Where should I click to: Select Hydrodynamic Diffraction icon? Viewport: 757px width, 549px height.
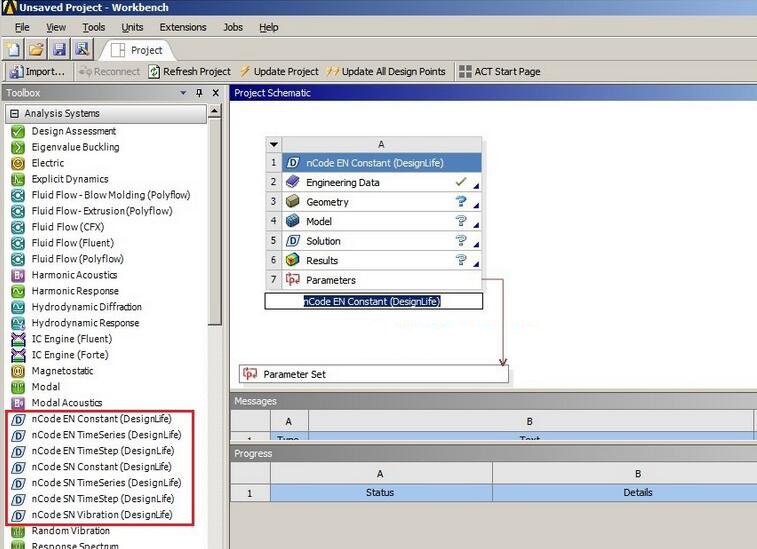click(18, 307)
